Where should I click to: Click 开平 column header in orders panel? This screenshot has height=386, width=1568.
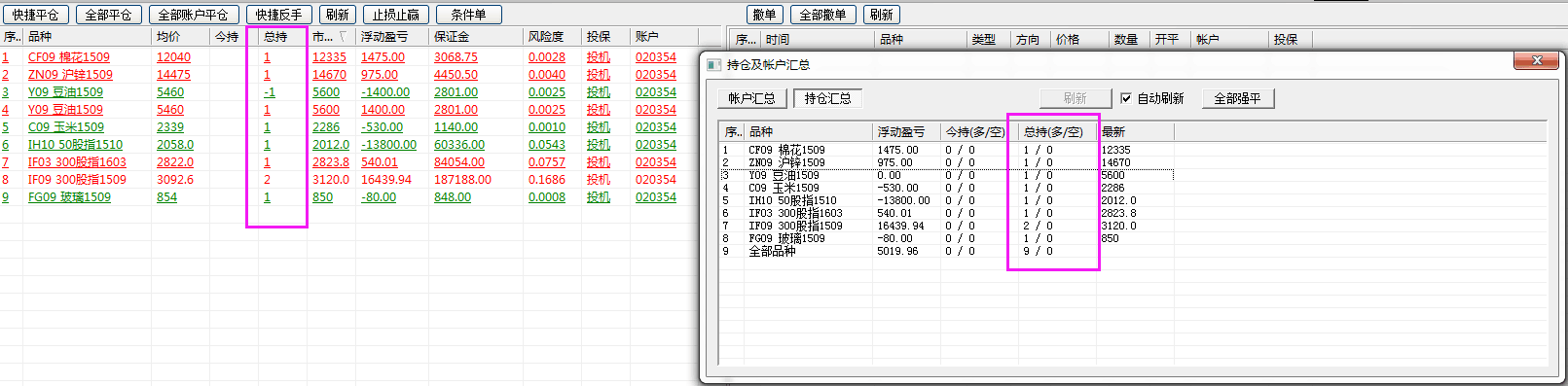(1171, 39)
